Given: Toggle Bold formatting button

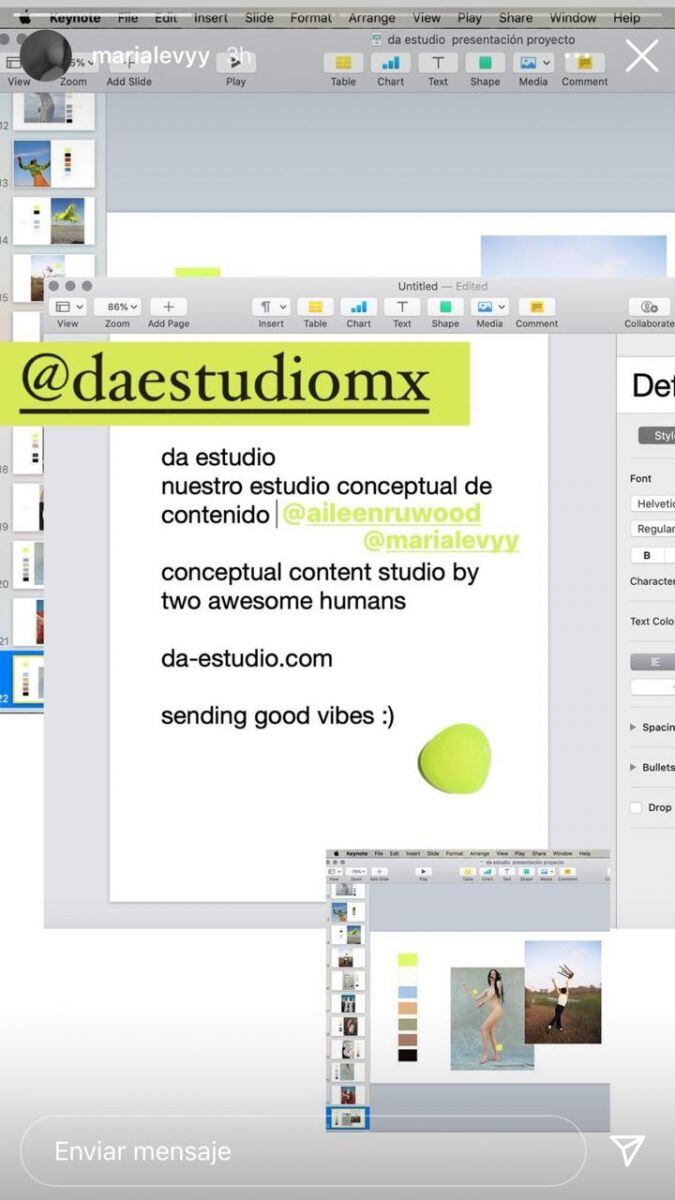Looking at the screenshot, I should [x=647, y=555].
